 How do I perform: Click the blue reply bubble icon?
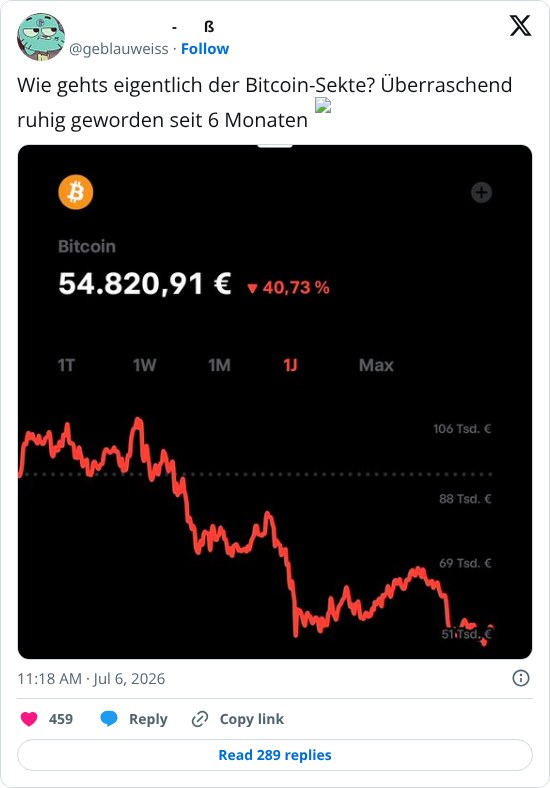pyautogui.click(x=109, y=719)
